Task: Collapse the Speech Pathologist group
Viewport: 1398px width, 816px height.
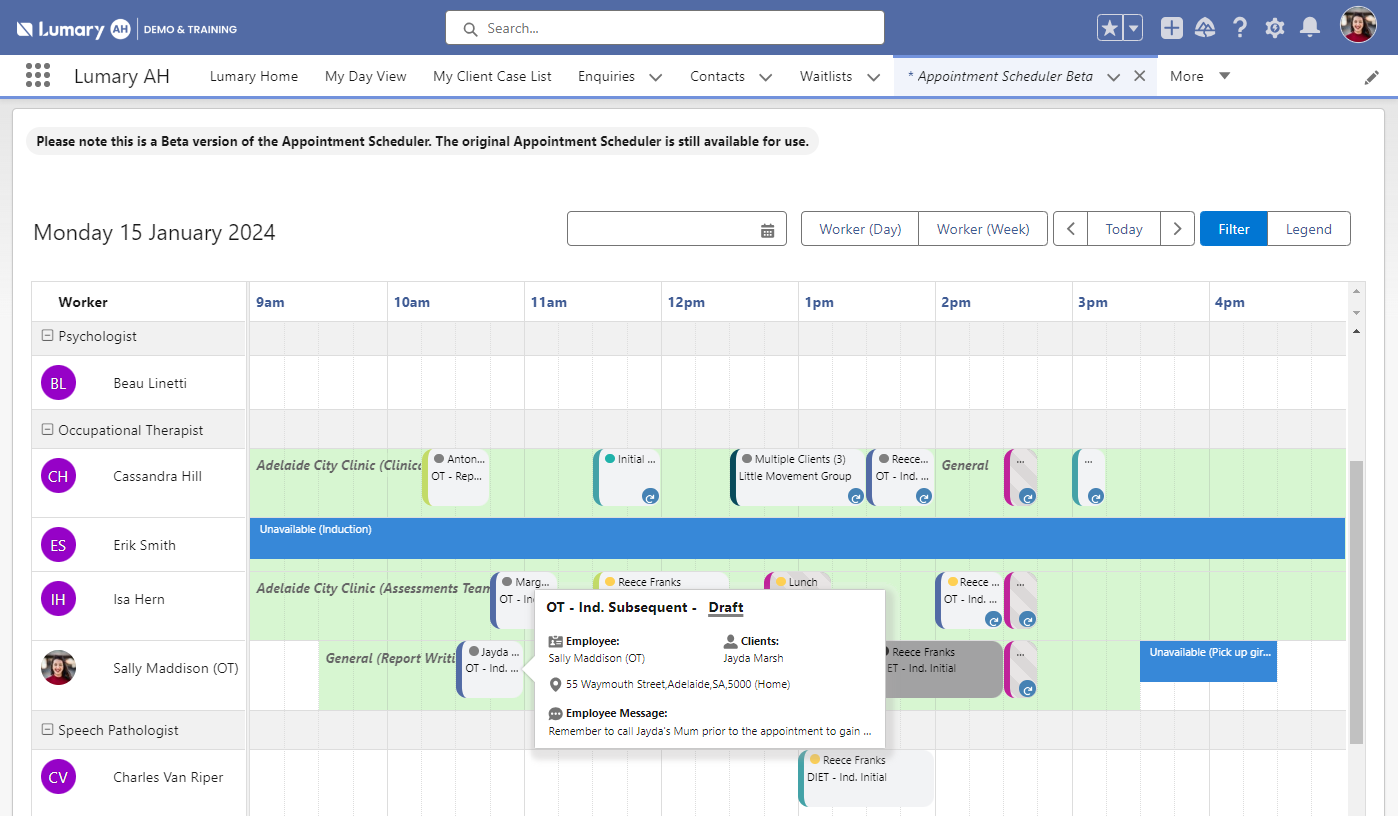Action: (47, 730)
